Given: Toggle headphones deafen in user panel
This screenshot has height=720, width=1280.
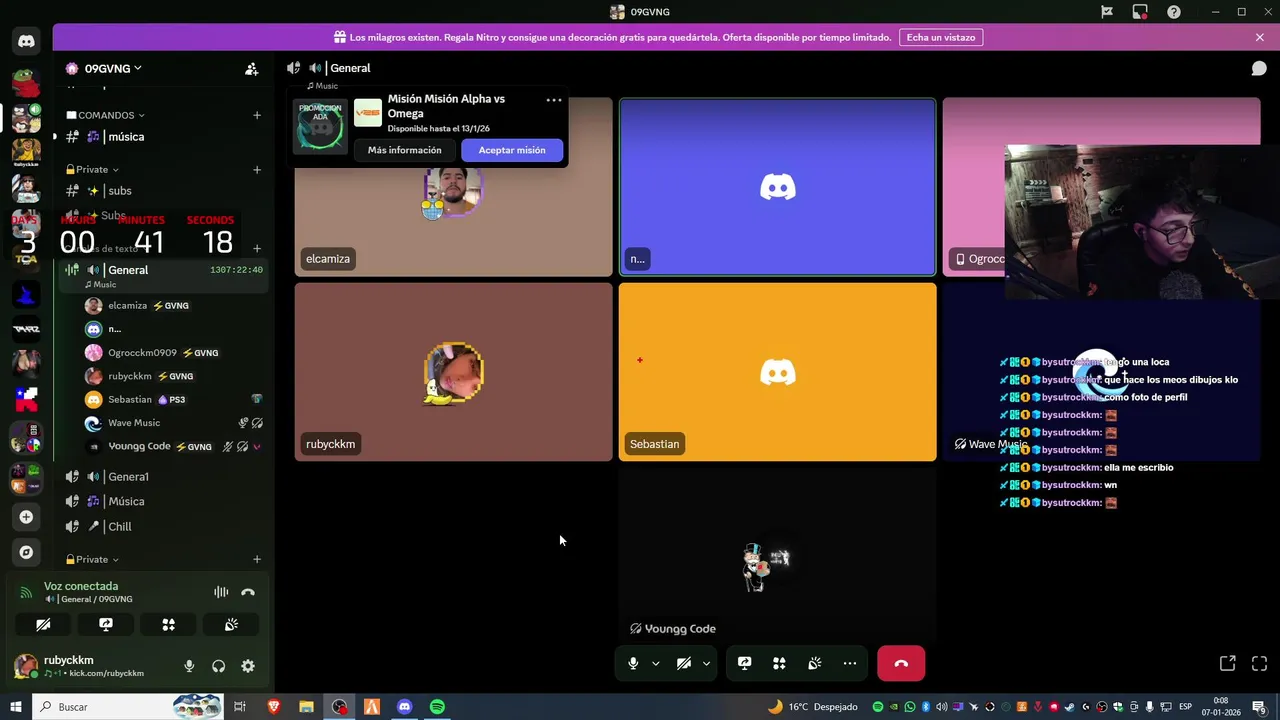Looking at the screenshot, I should click(x=218, y=666).
